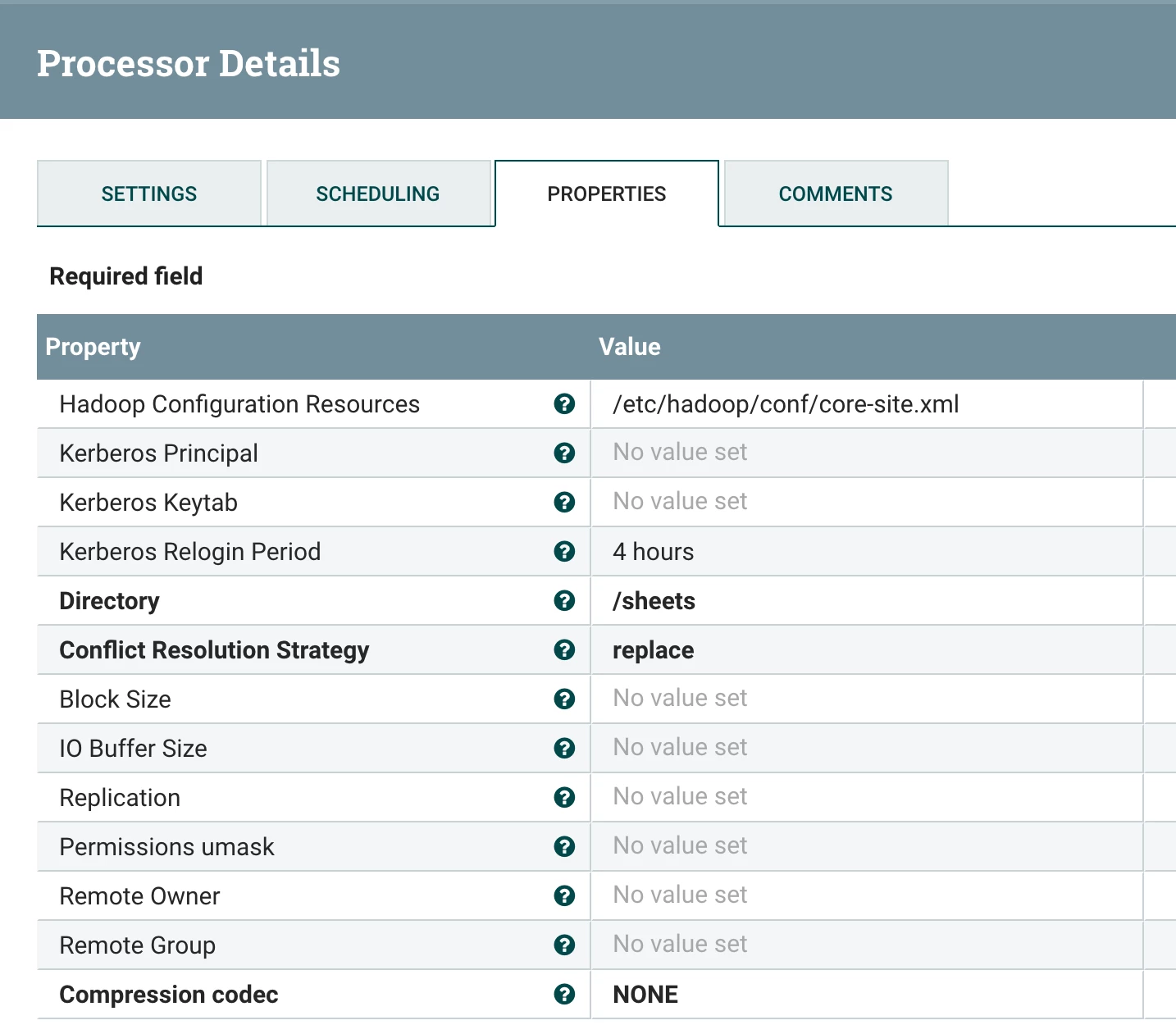
Task: Open the Scheduling tab
Action: pos(378,194)
